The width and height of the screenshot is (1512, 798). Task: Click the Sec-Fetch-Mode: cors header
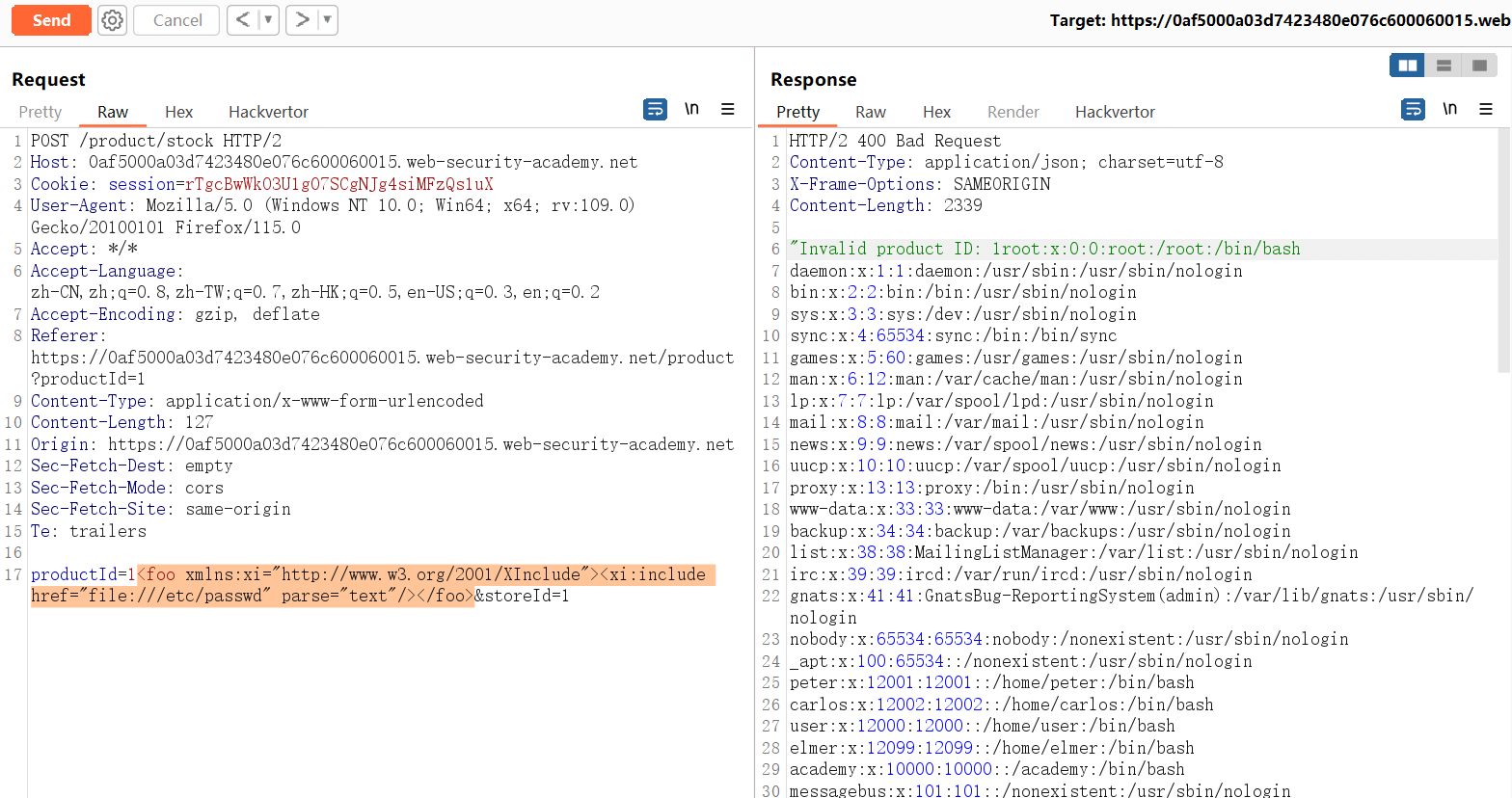pos(127,488)
